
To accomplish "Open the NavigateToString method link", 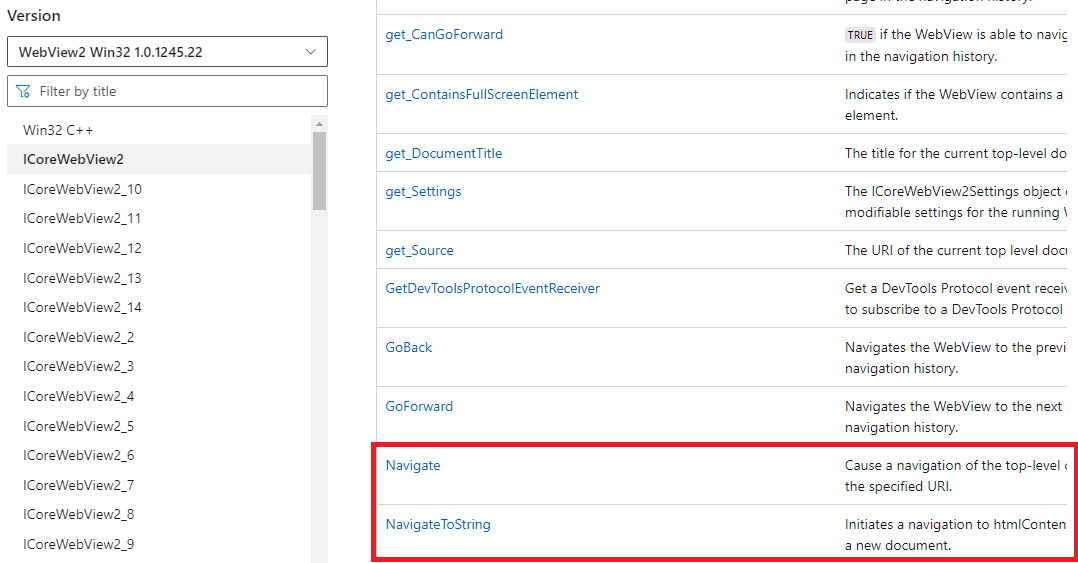I will tap(437, 524).
